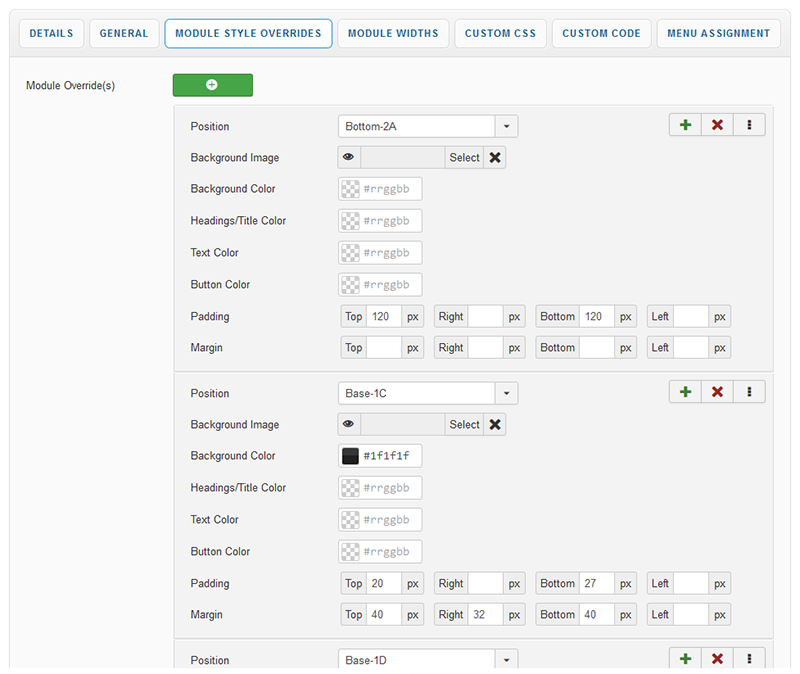Open the Menu Assignment tab
The width and height of the screenshot is (800, 674).
point(719,33)
